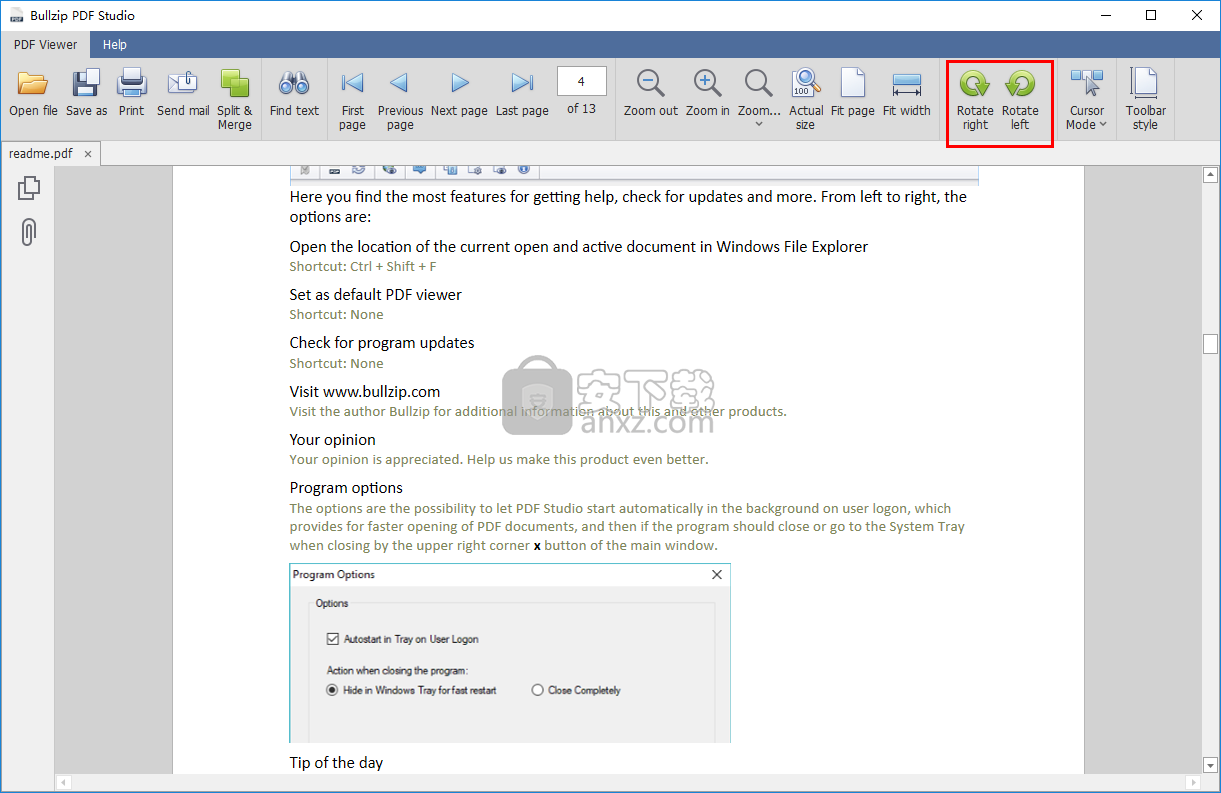Screen dimensions: 1221x793
Task: Close the readme.pdf tab
Action: click(88, 154)
